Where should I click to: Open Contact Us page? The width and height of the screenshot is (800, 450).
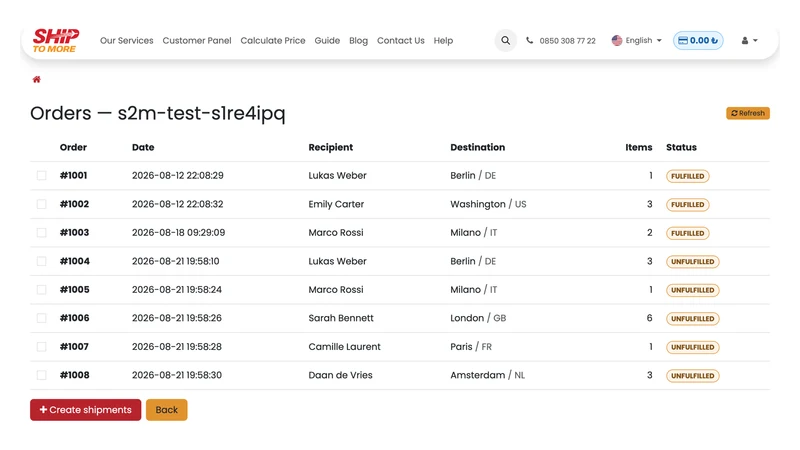[401, 40]
